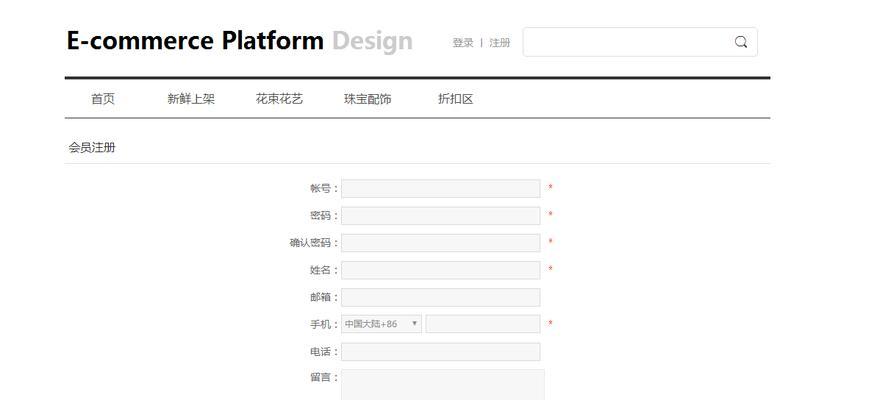Screen dimensions: 891x400
Task: Focus the 电话 telephone field
Action: pyautogui.click(x=440, y=352)
